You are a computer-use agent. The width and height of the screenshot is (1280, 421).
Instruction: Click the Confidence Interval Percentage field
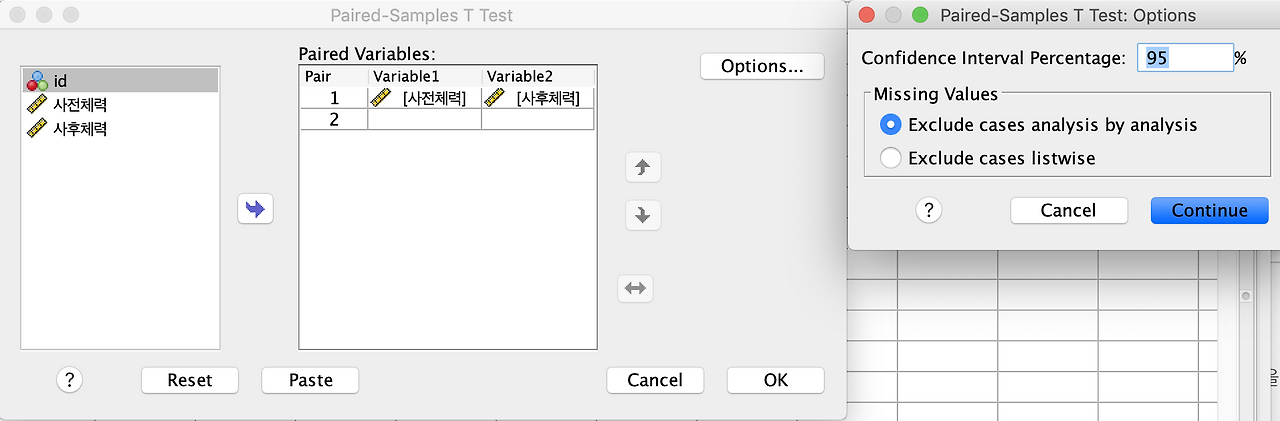pyautogui.click(x=1185, y=58)
